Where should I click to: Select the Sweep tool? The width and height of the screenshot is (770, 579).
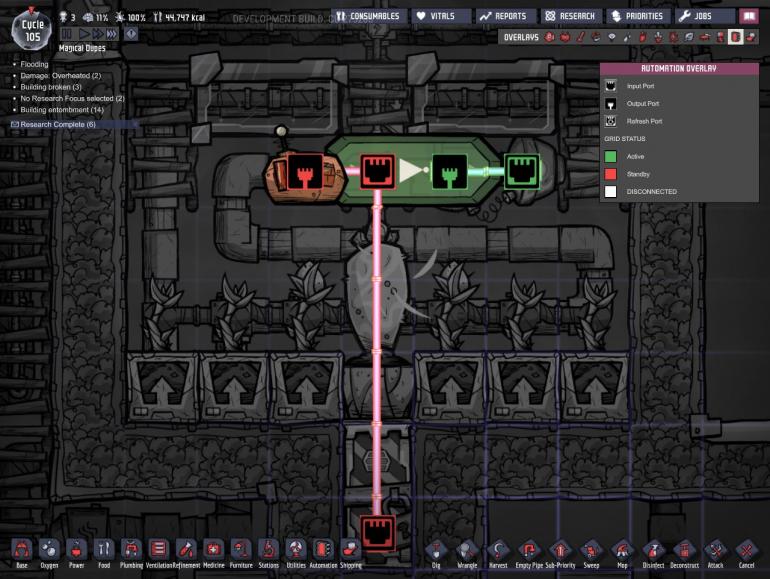coord(591,554)
